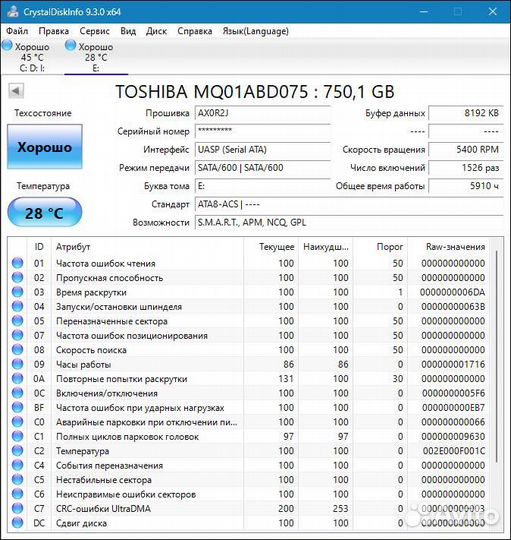Viewport: 511px width, 540px height.
Task: Open the Вид menu
Action: (128, 31)
